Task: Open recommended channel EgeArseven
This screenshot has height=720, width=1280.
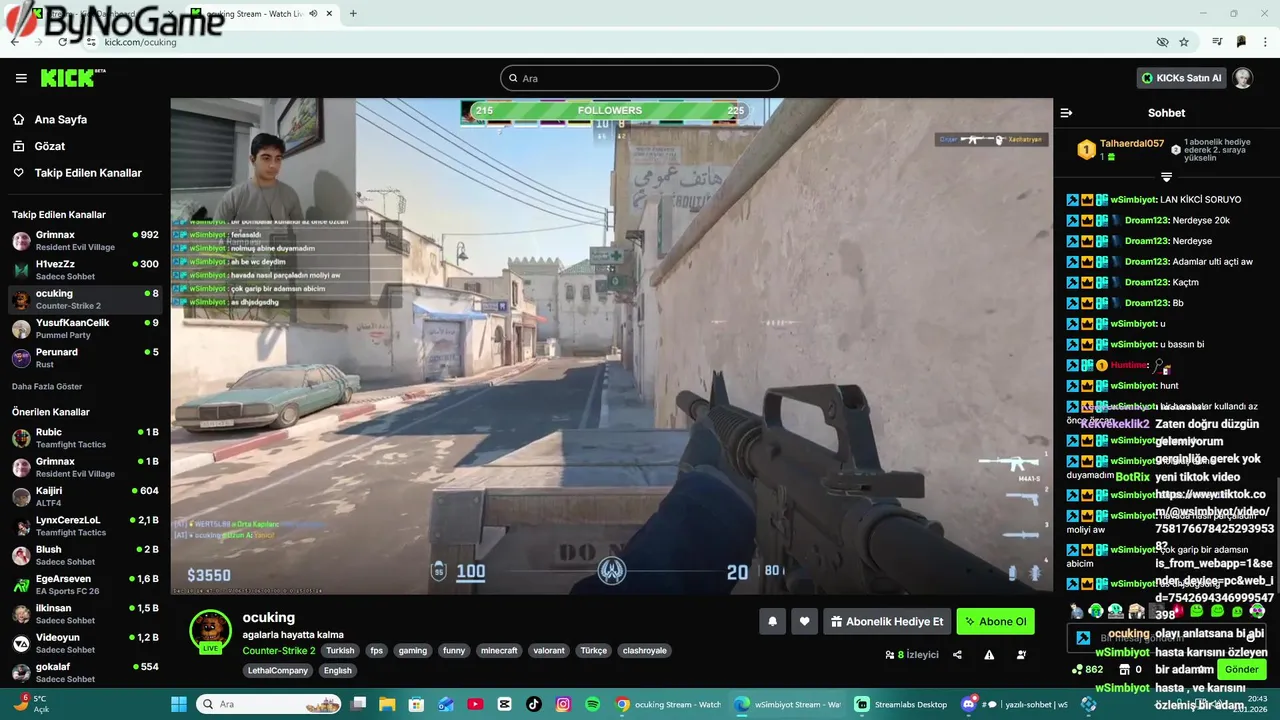Action: [85, 584]
